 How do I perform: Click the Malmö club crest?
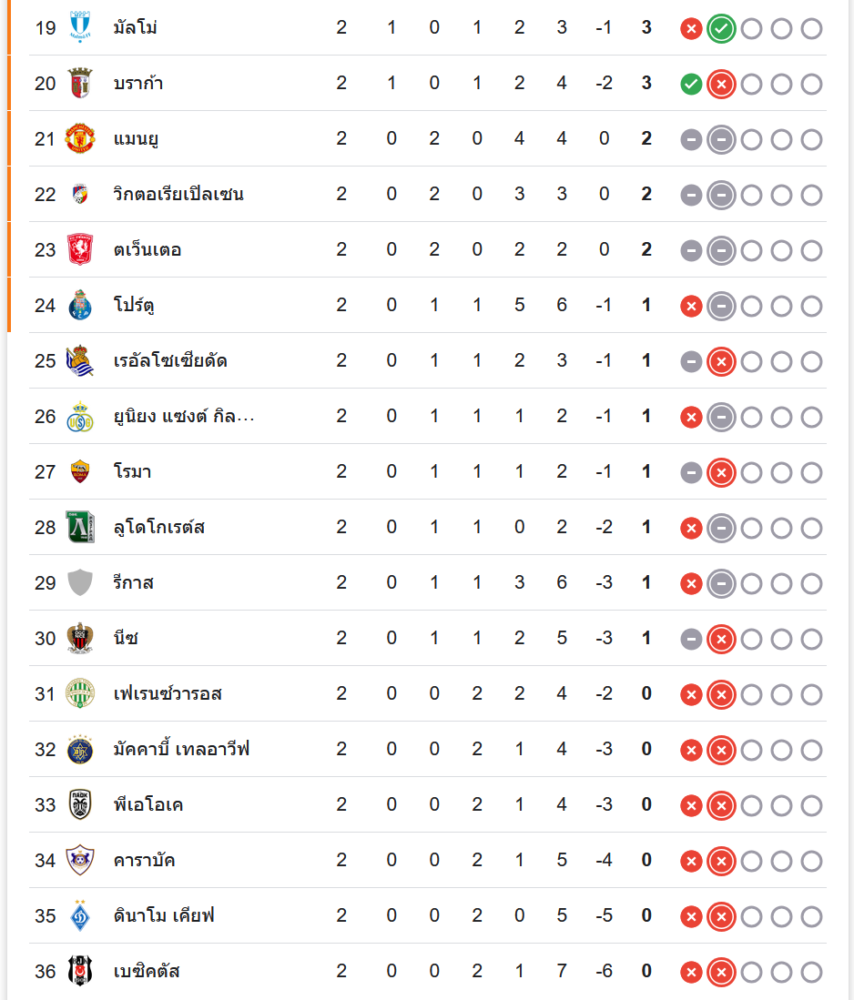tap(80, 27)
